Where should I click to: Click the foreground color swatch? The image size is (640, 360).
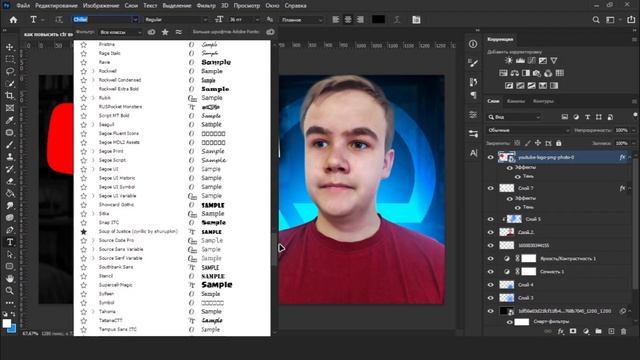click(x=7, y=323)
